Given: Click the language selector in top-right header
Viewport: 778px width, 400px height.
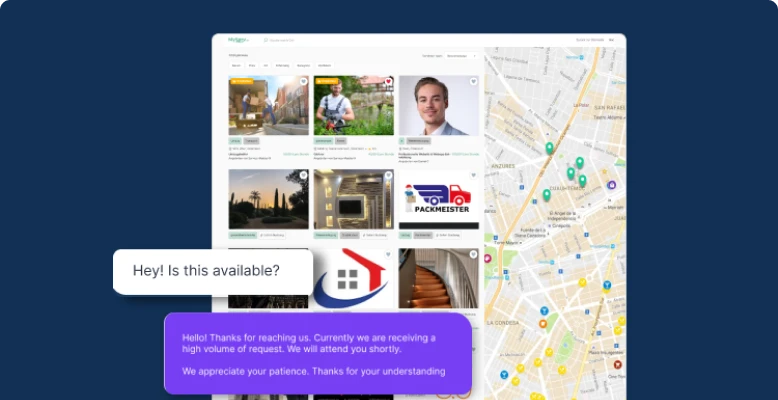Looking at the screenshot, I should [611, 40].
